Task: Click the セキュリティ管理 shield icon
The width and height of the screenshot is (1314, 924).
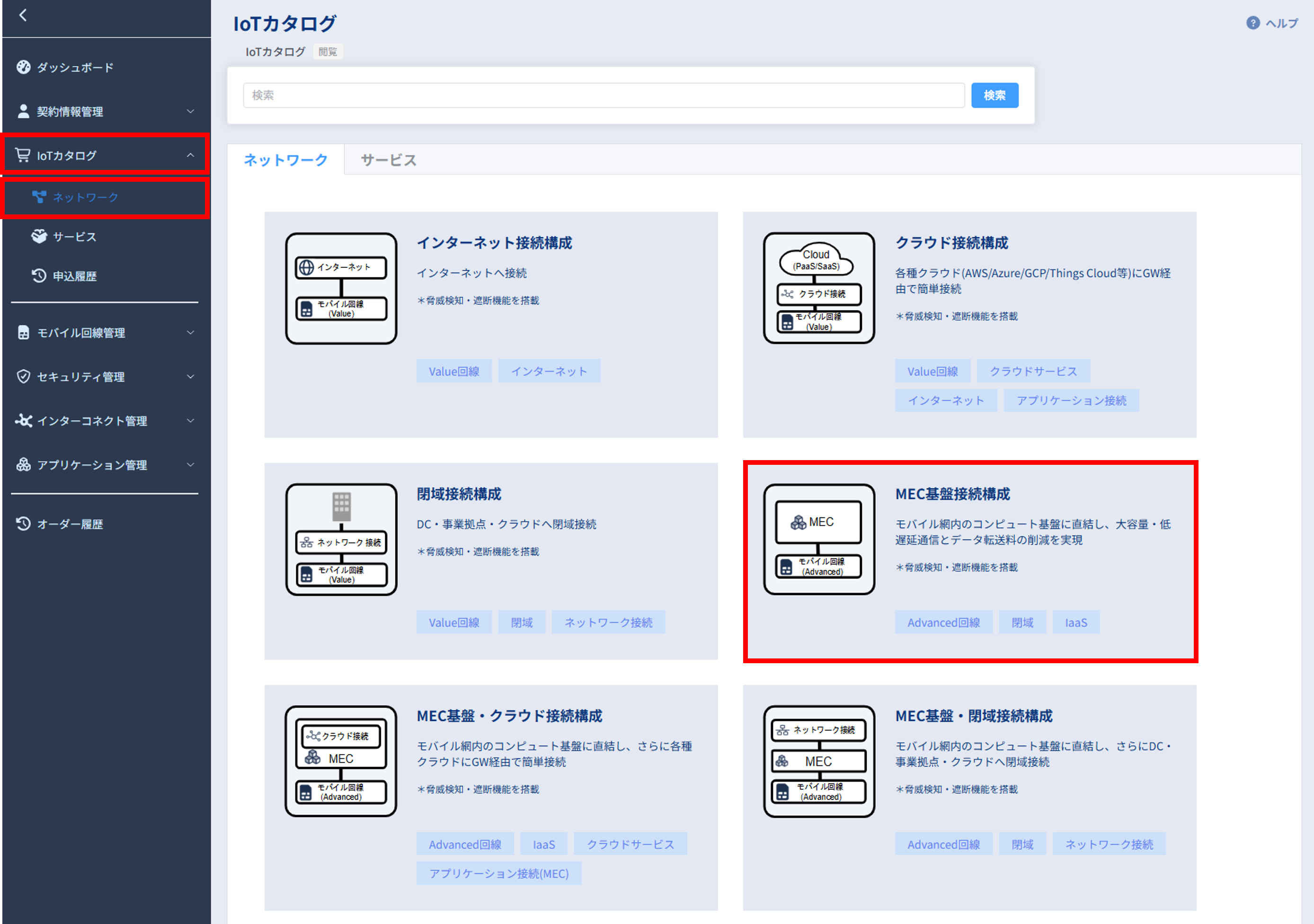Action: (24, 377)
